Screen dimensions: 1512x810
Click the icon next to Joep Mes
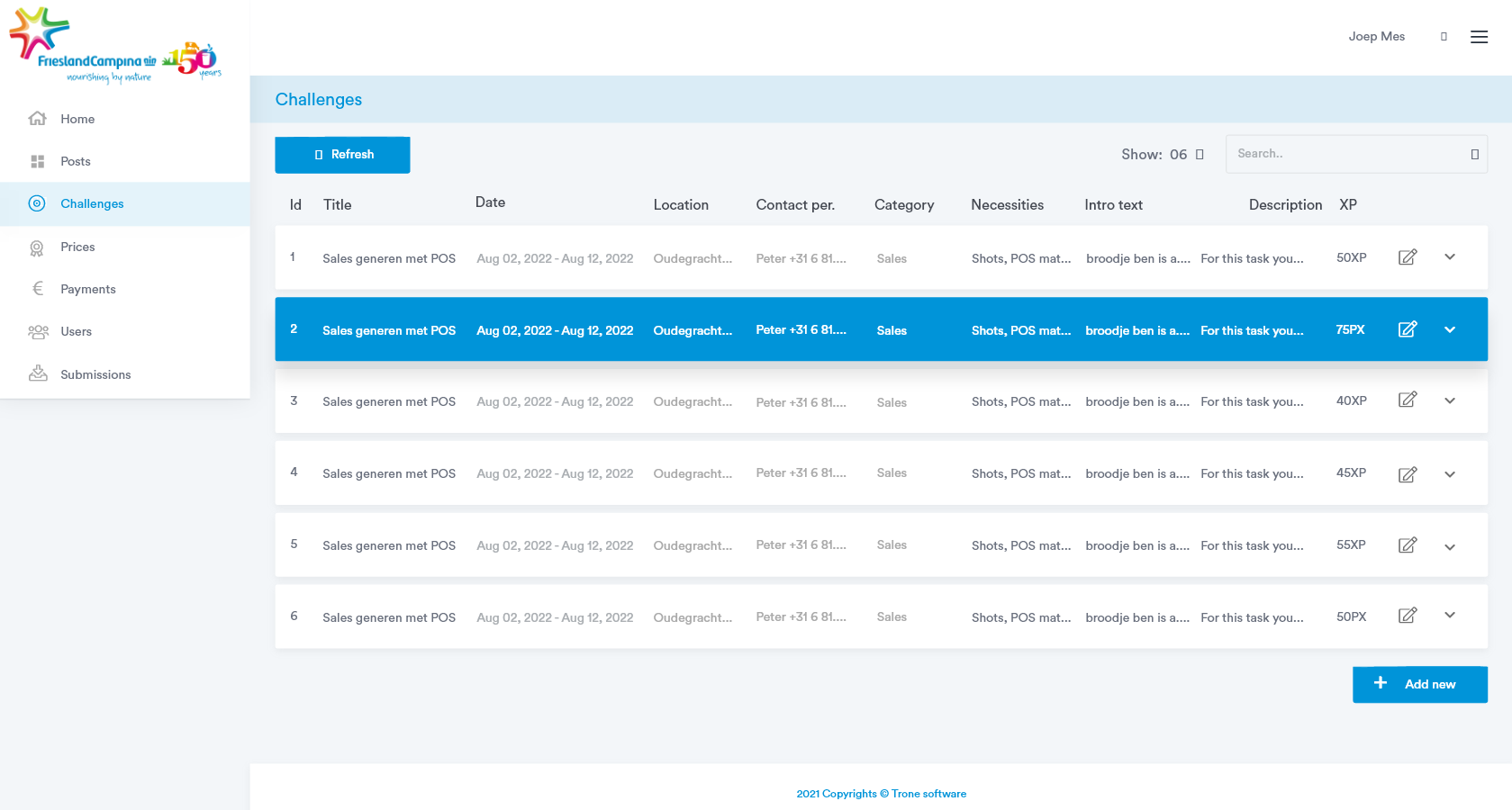pyautogui.click(x=1444, y=37)
